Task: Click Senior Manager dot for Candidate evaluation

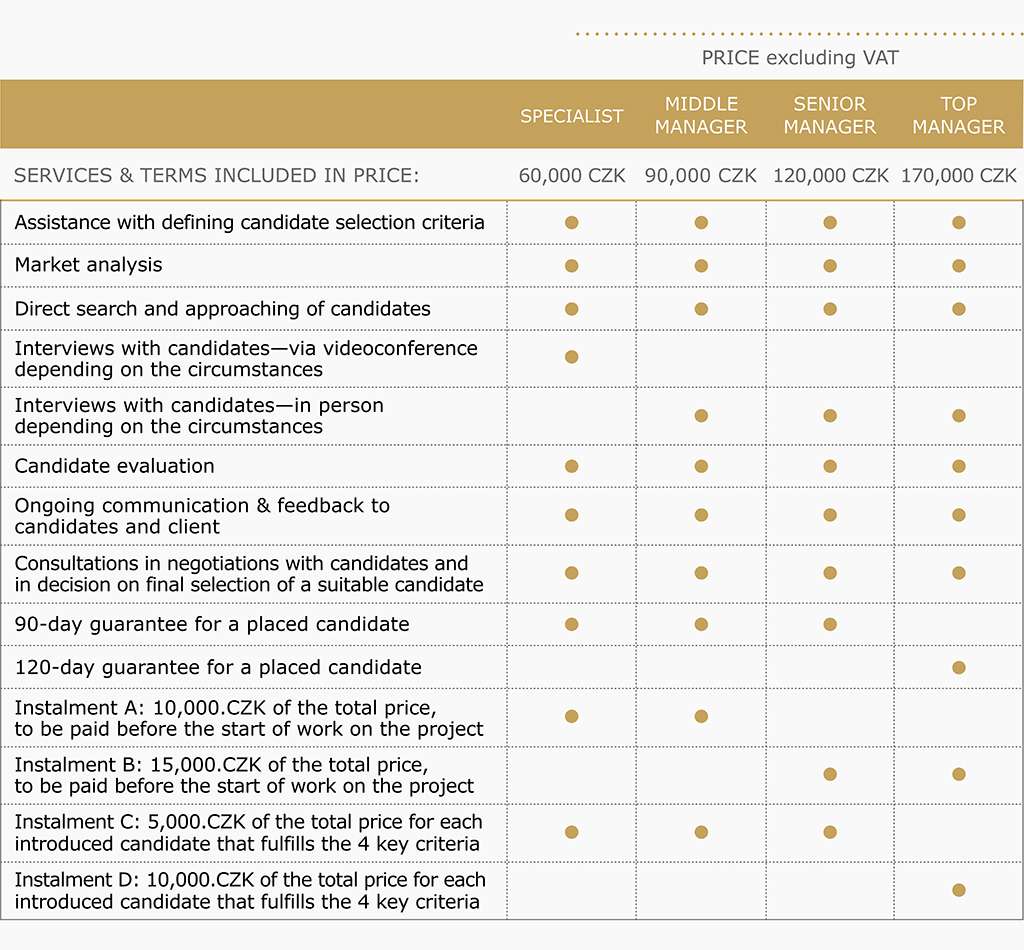Action: click(830, 466)
